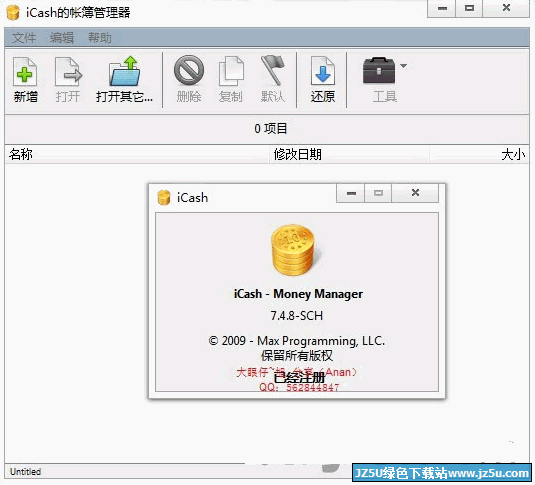The image size is (535, 485).
Task: Click the 默认 (Default) flag icon
Action: [x=273, y=70]
